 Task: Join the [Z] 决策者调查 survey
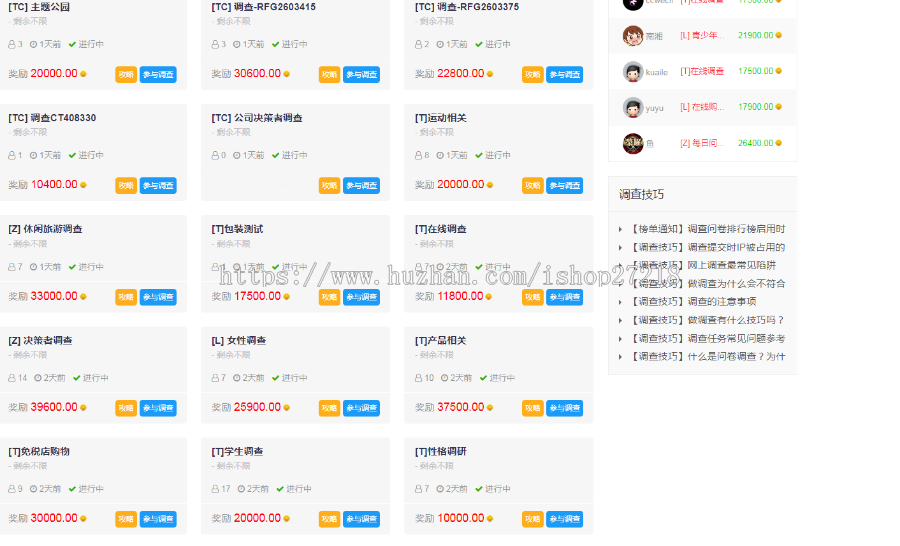[x=158, y=408]
